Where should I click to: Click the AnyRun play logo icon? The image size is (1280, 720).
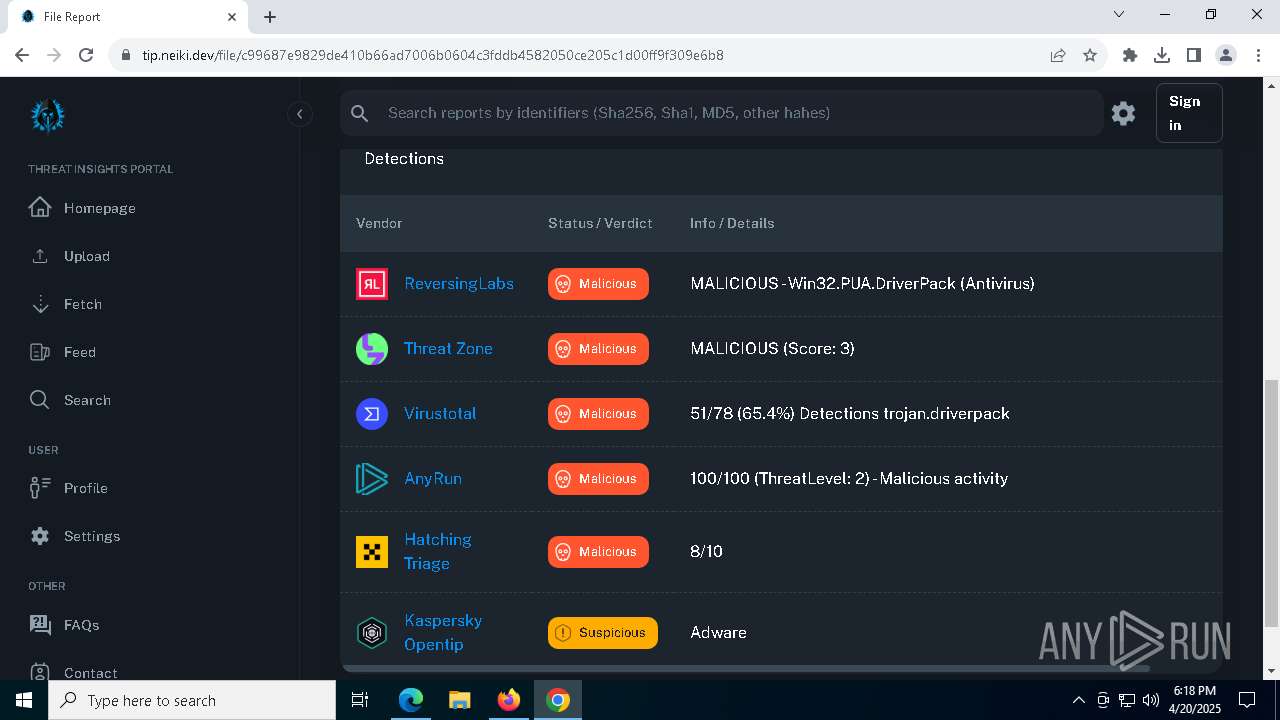point(372,479)
